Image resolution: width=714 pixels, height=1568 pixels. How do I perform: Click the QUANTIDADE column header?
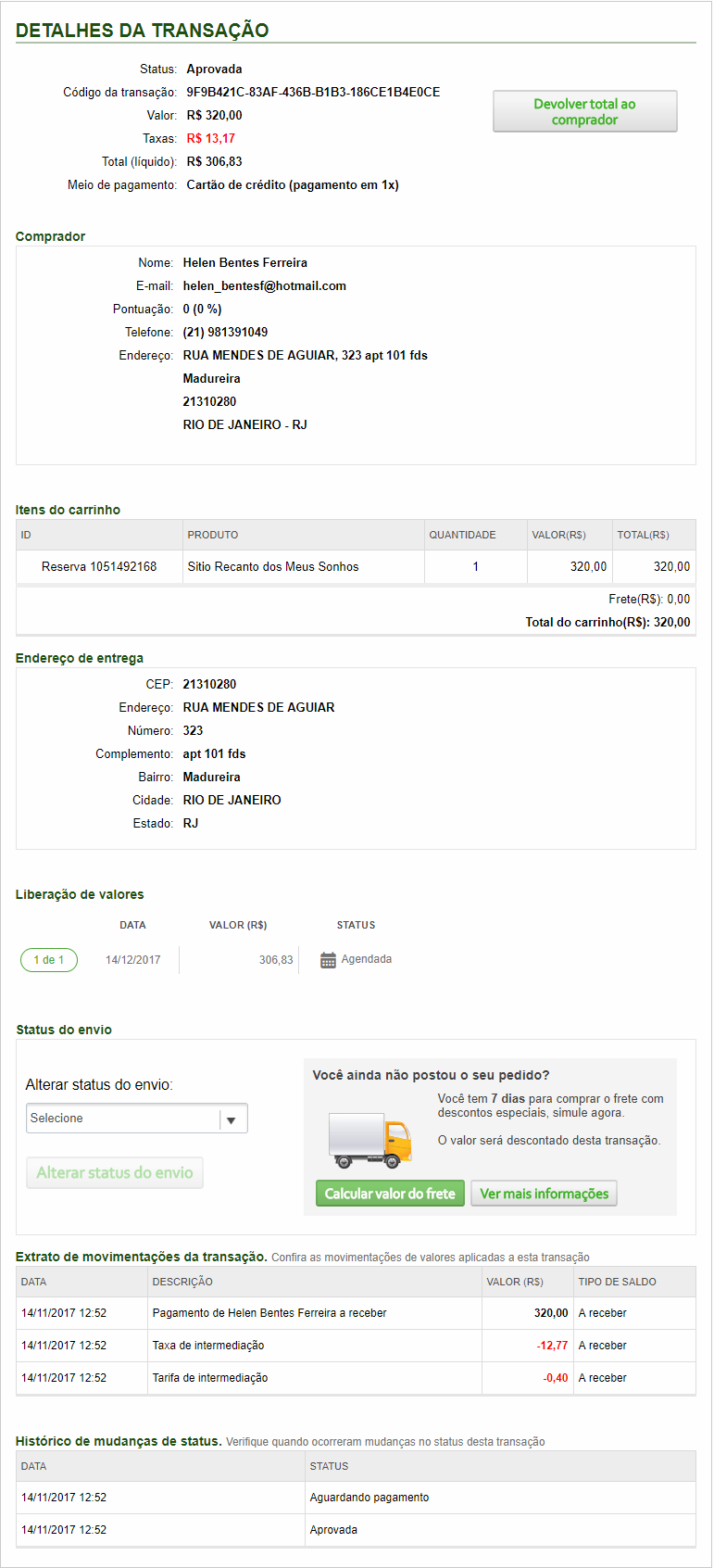click(462, 535)
